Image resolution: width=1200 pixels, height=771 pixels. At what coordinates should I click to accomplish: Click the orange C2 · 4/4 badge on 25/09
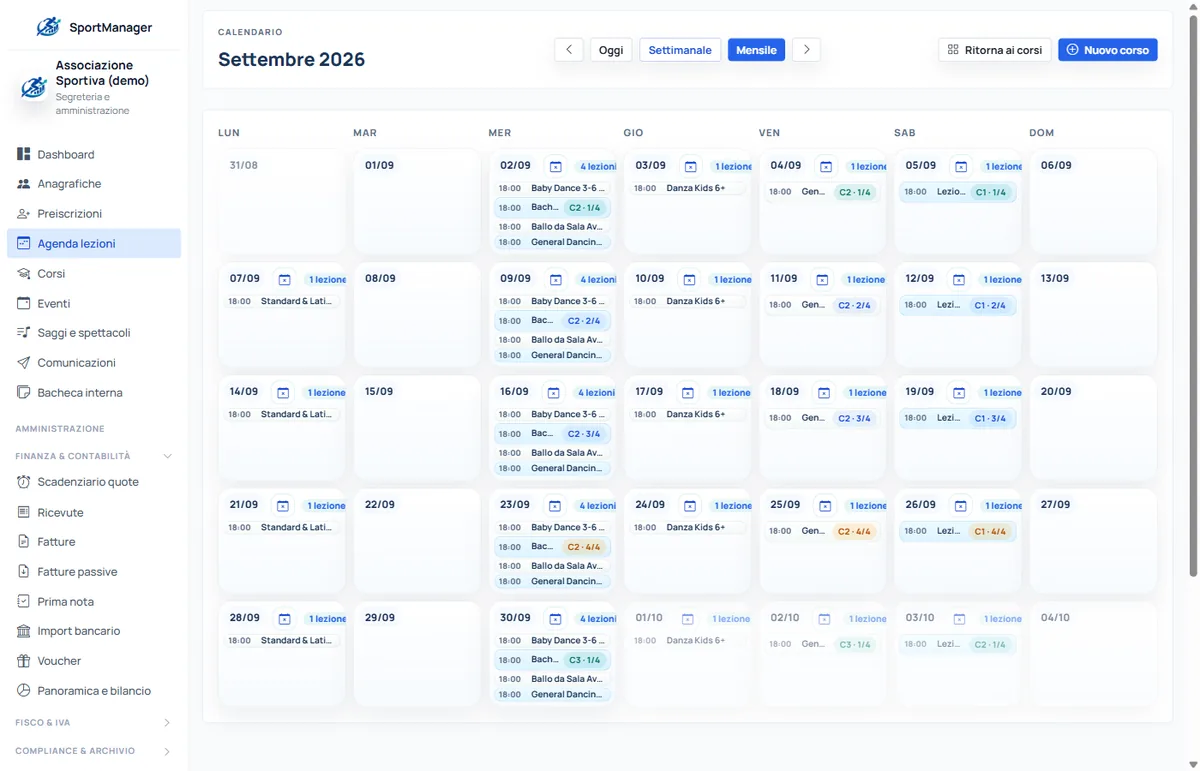coord(855,532)
